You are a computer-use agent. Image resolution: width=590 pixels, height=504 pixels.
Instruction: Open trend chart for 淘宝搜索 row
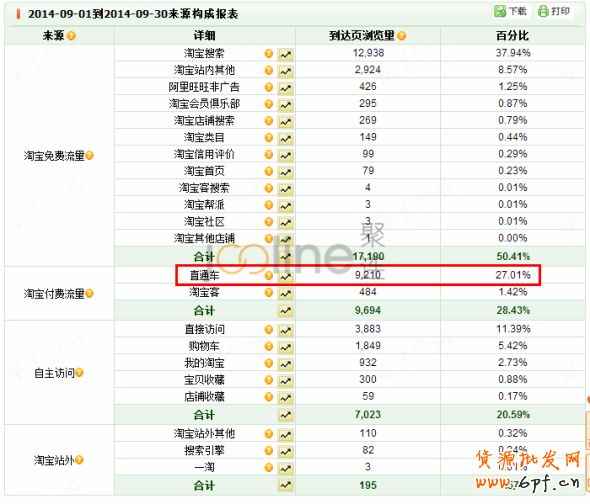[286, 55]
